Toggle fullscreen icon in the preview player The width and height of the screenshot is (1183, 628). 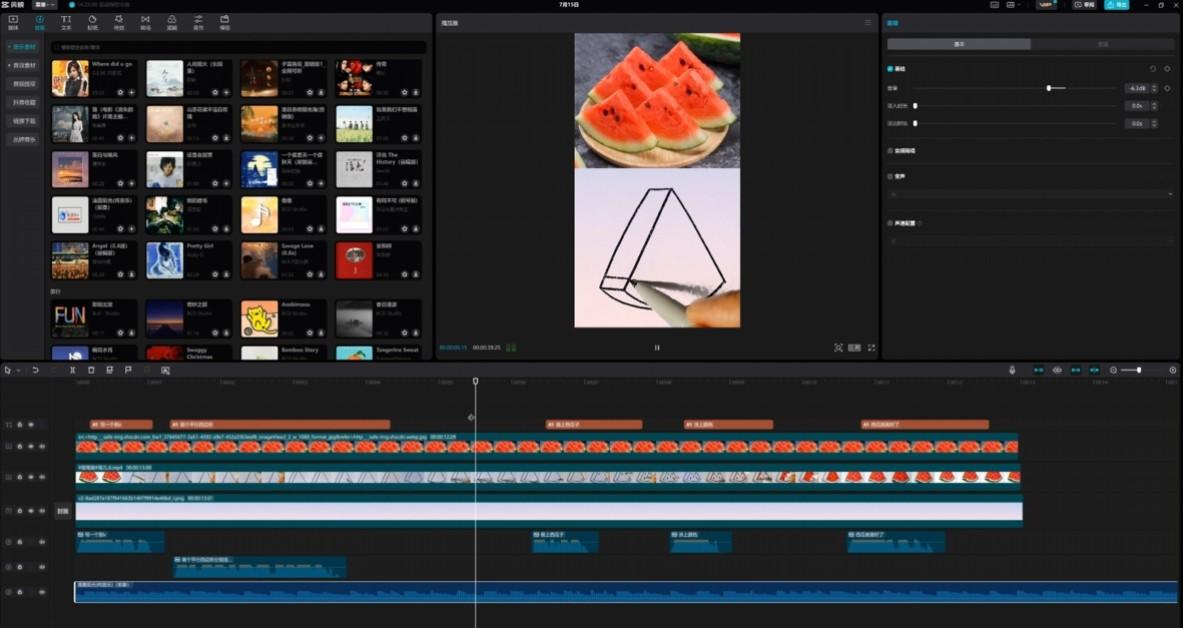[871, 348]
